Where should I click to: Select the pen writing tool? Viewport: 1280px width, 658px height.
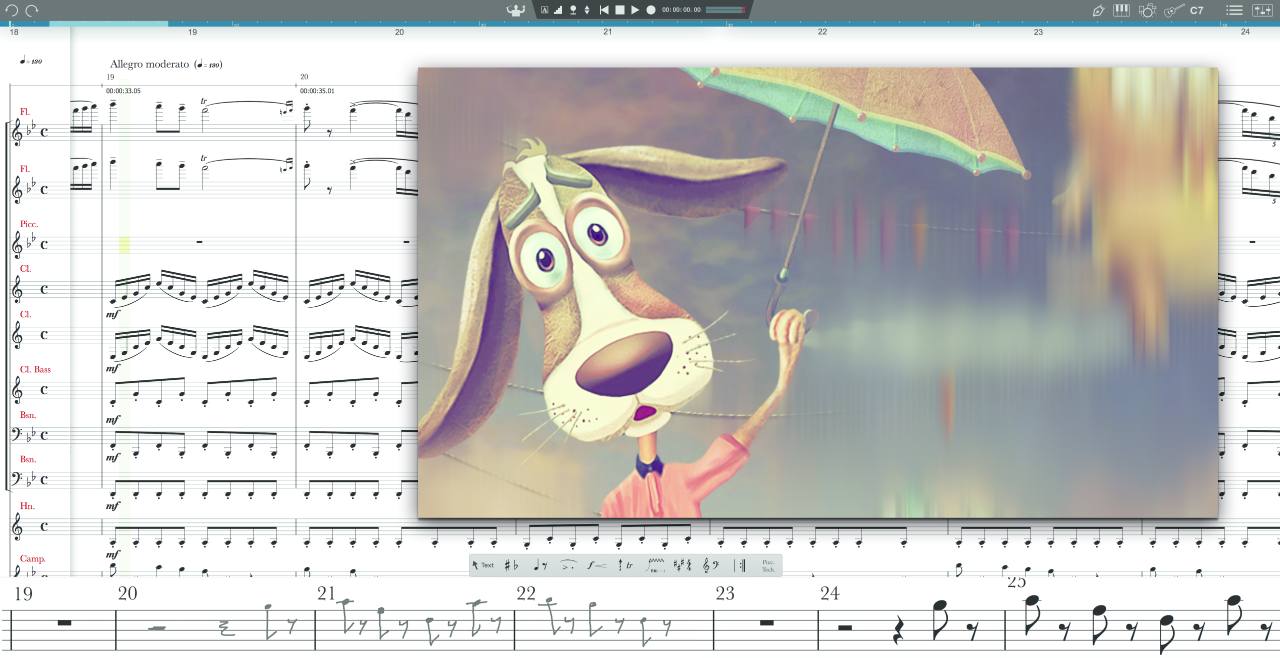1098,10
